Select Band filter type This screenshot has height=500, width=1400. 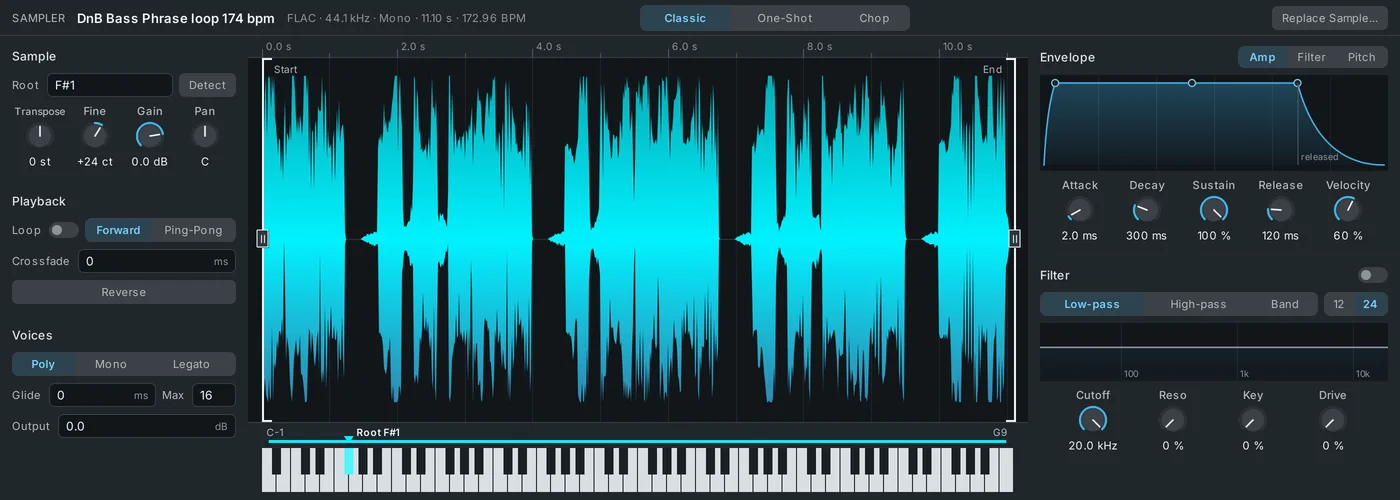pos(1285,304)
